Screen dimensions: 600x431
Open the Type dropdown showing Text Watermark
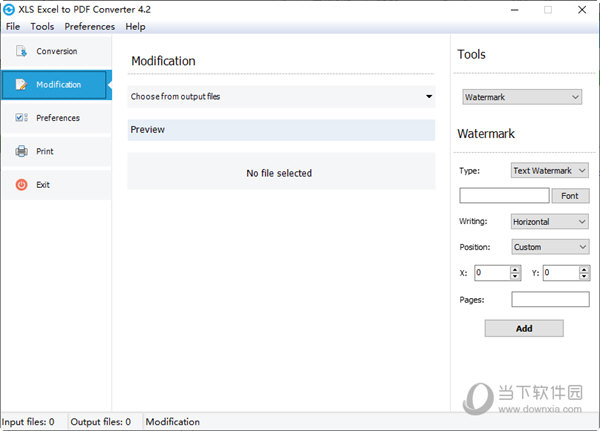tap(550, 170)
